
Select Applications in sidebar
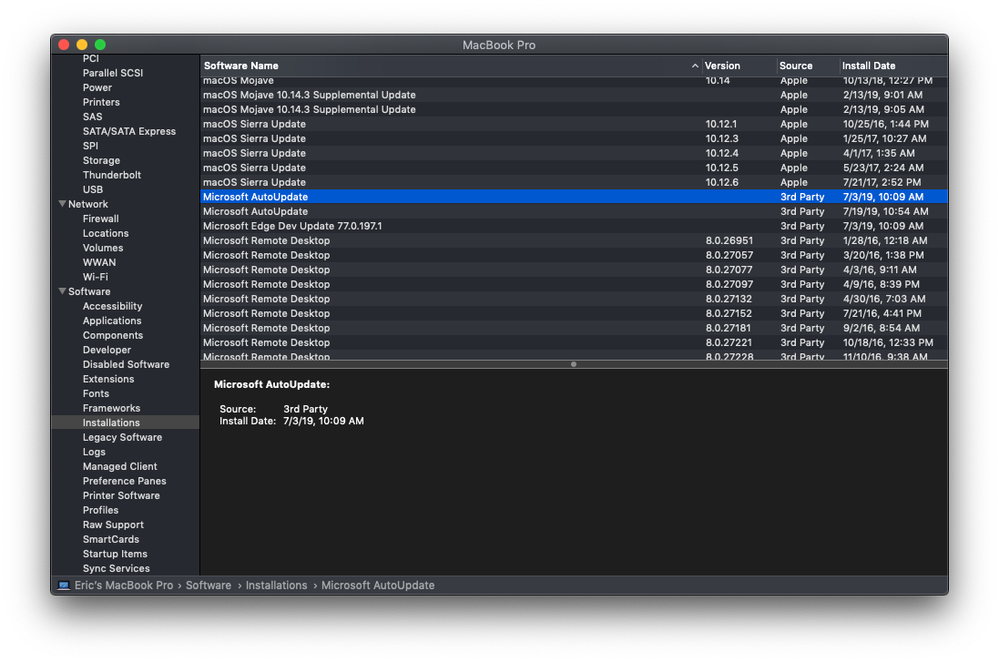111,320
